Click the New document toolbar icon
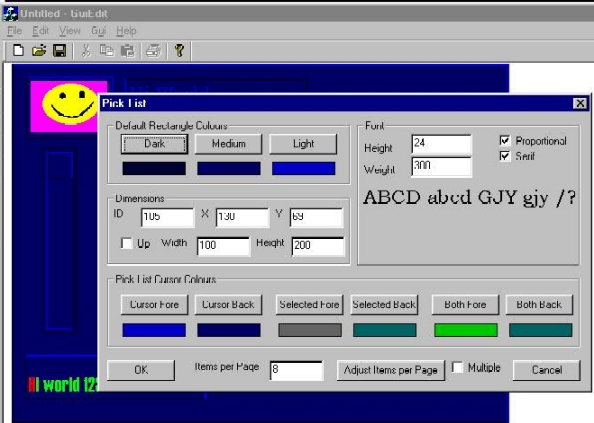Screen dimensions: 594x423 point(18,50)
